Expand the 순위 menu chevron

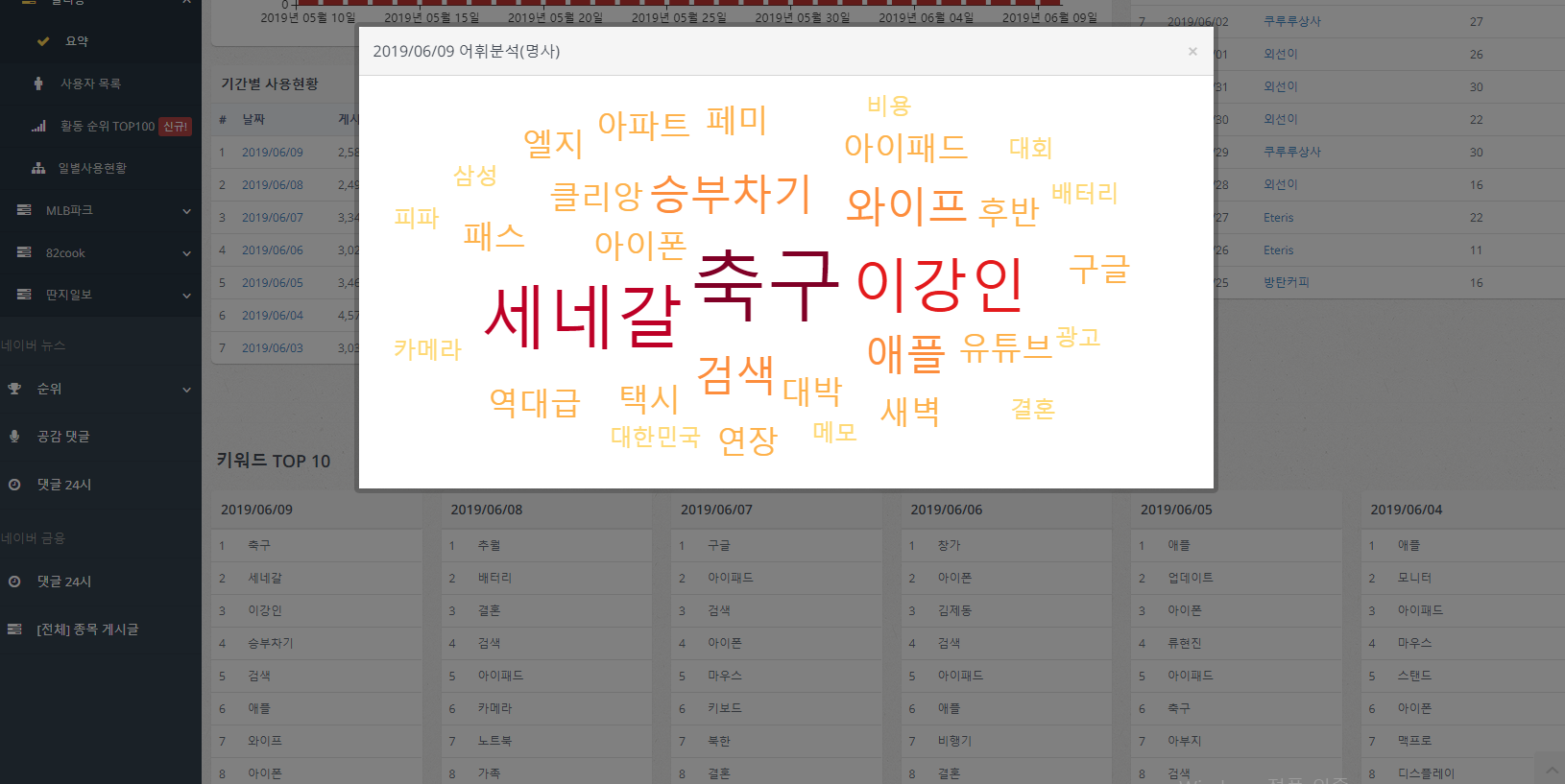tap(186, 390)
